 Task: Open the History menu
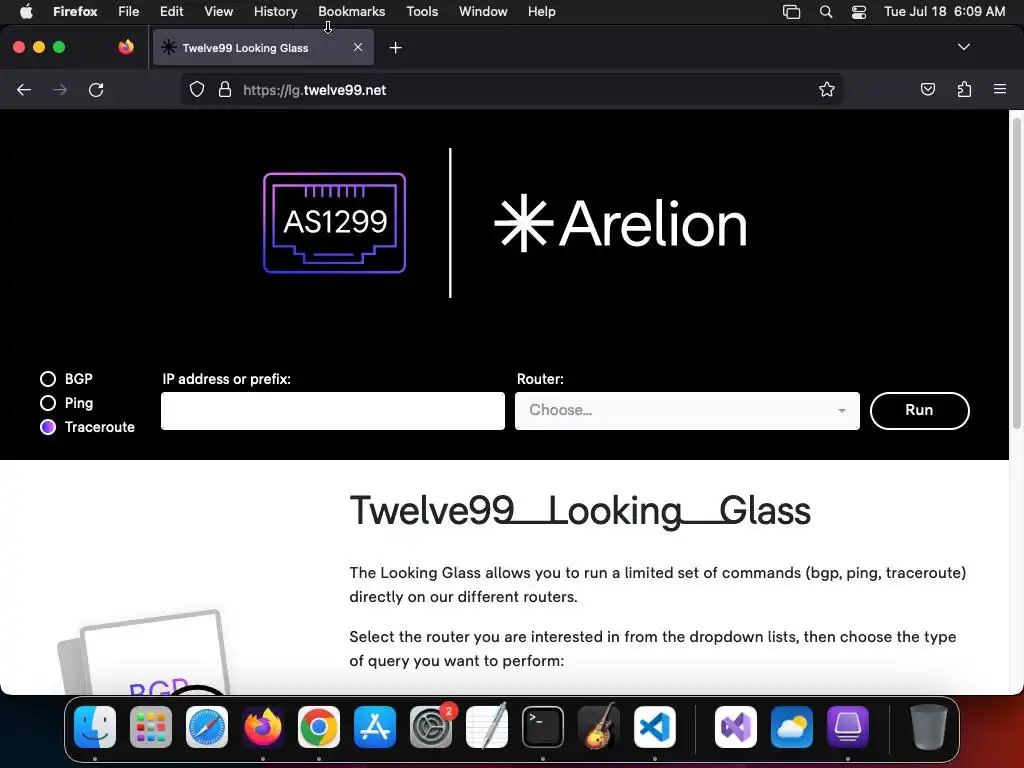pos(276,11)
